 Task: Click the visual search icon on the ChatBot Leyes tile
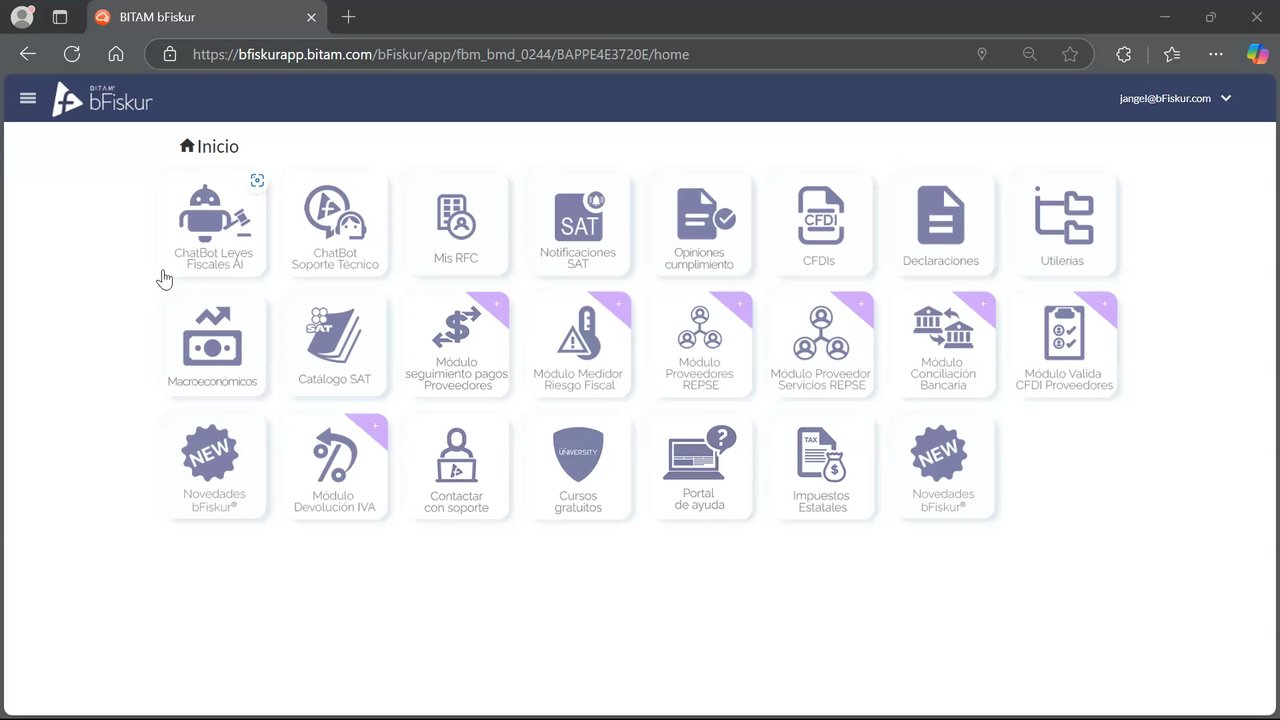(x=257, y=180)
